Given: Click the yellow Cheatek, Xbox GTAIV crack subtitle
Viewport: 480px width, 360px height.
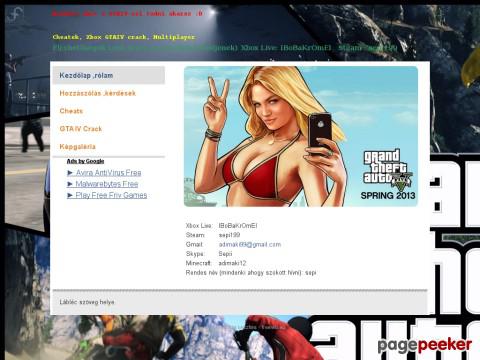Looking at the screenshot, I should tap(124, 37).
